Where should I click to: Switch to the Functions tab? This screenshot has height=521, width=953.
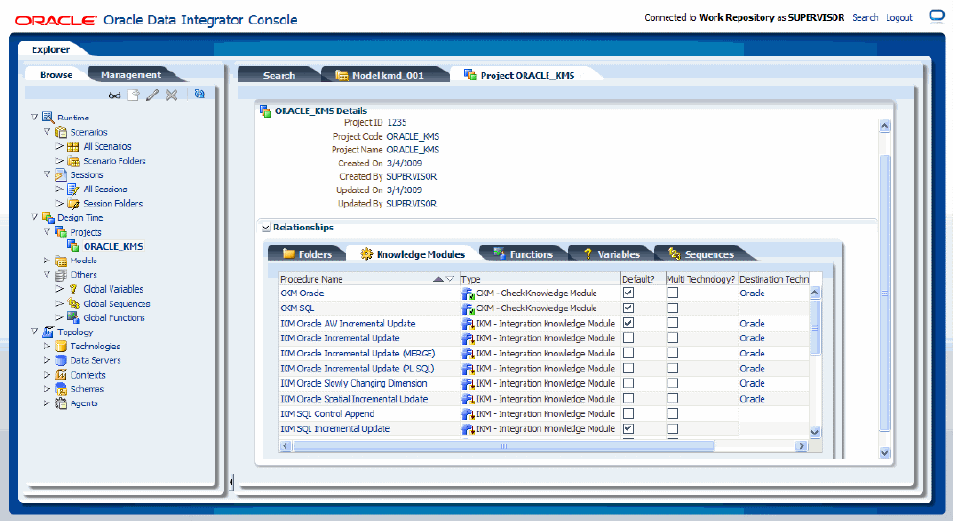click(523, 254)
